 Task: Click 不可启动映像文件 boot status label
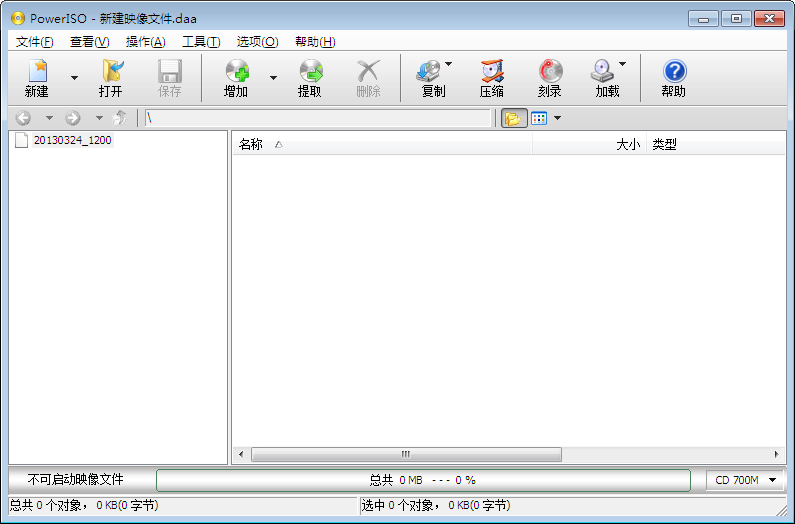(x=76, y=480)
